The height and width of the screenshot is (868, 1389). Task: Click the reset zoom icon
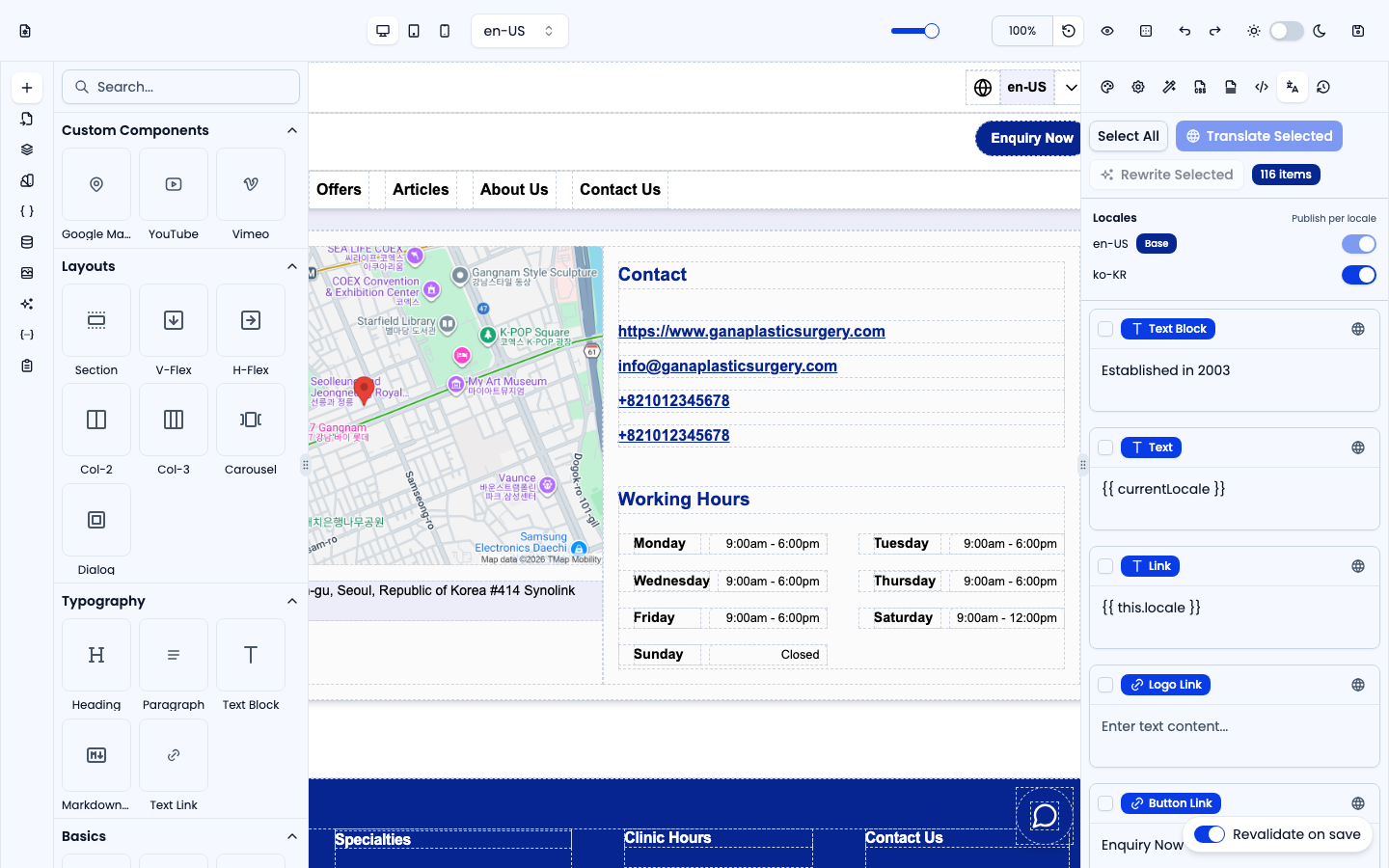pyautogui.click(x=1069, y=31)
